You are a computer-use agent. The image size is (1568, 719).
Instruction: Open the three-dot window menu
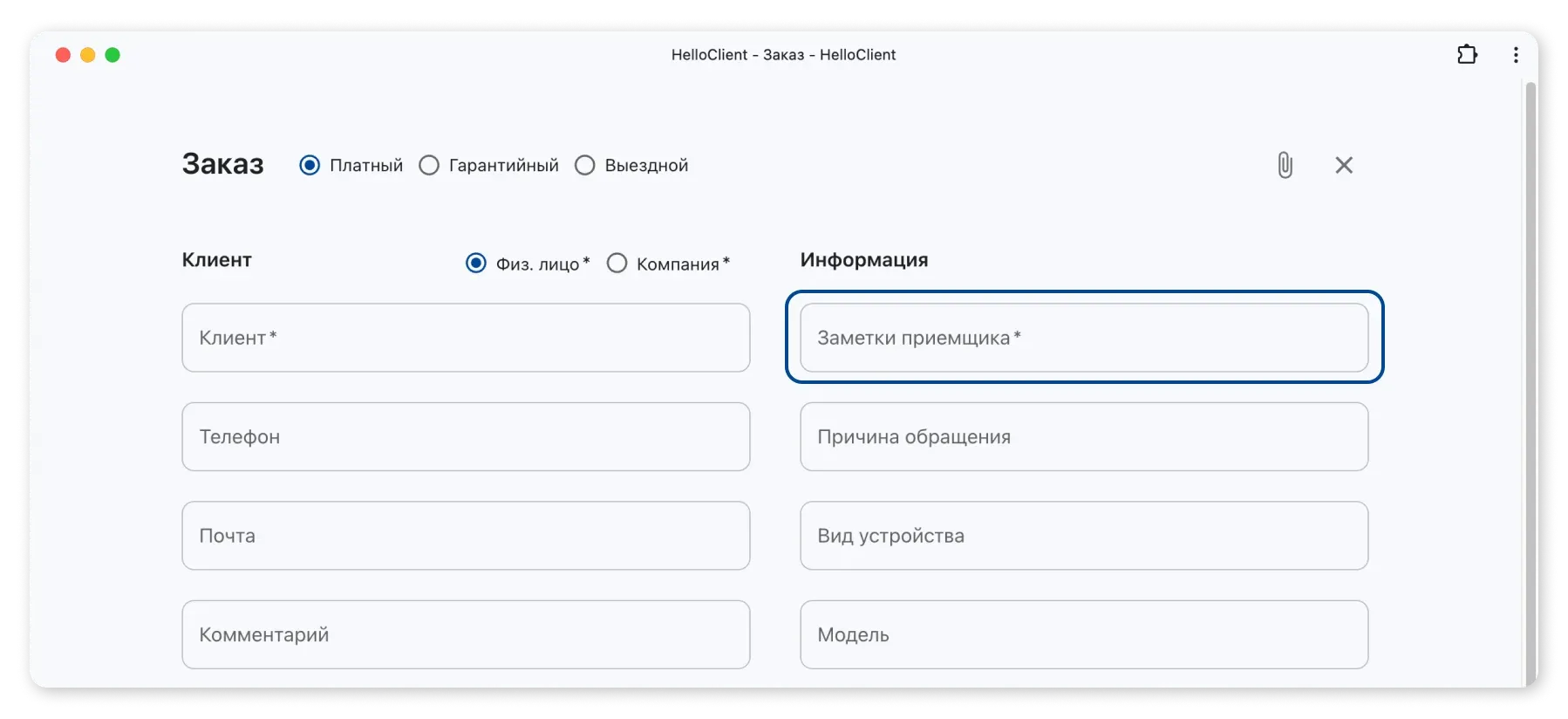(x=1516, y=55)
